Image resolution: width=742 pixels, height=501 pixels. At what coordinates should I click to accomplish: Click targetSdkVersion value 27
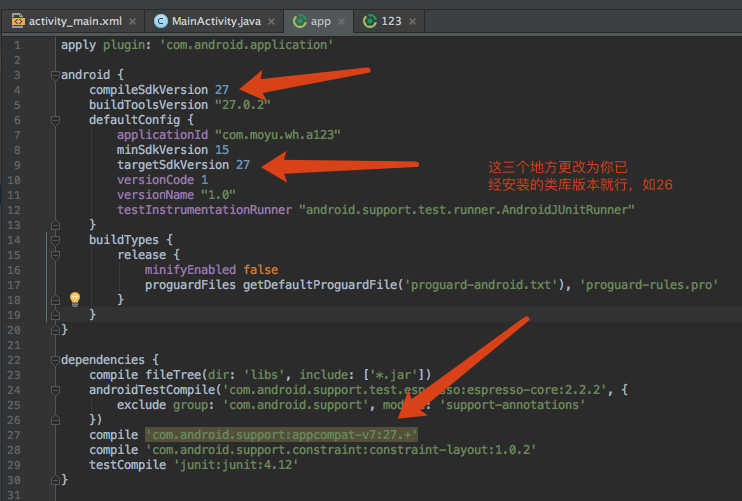tap(243, 165)
